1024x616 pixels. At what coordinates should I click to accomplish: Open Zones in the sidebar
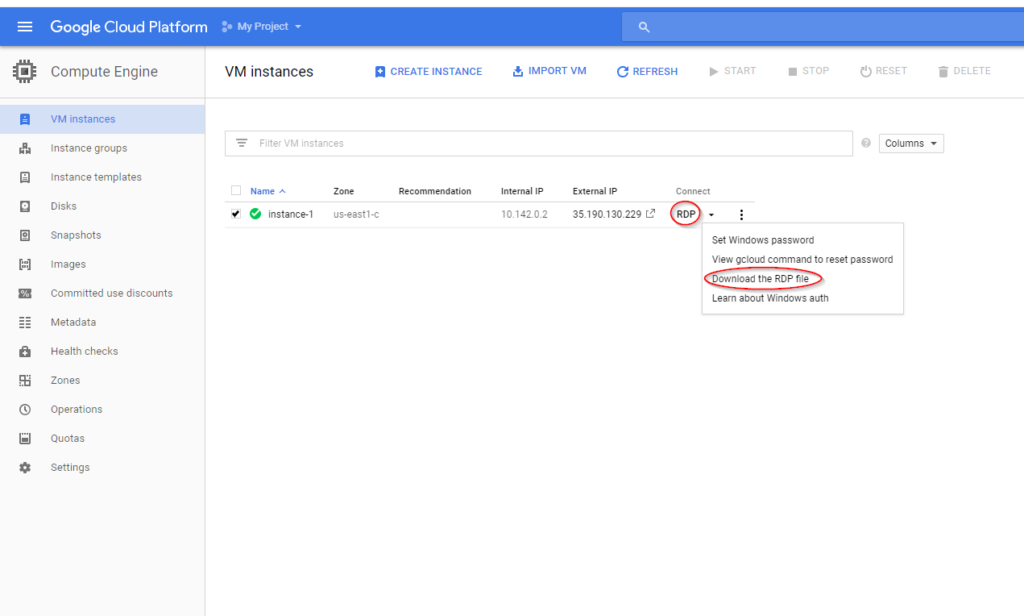pos(65,380)
